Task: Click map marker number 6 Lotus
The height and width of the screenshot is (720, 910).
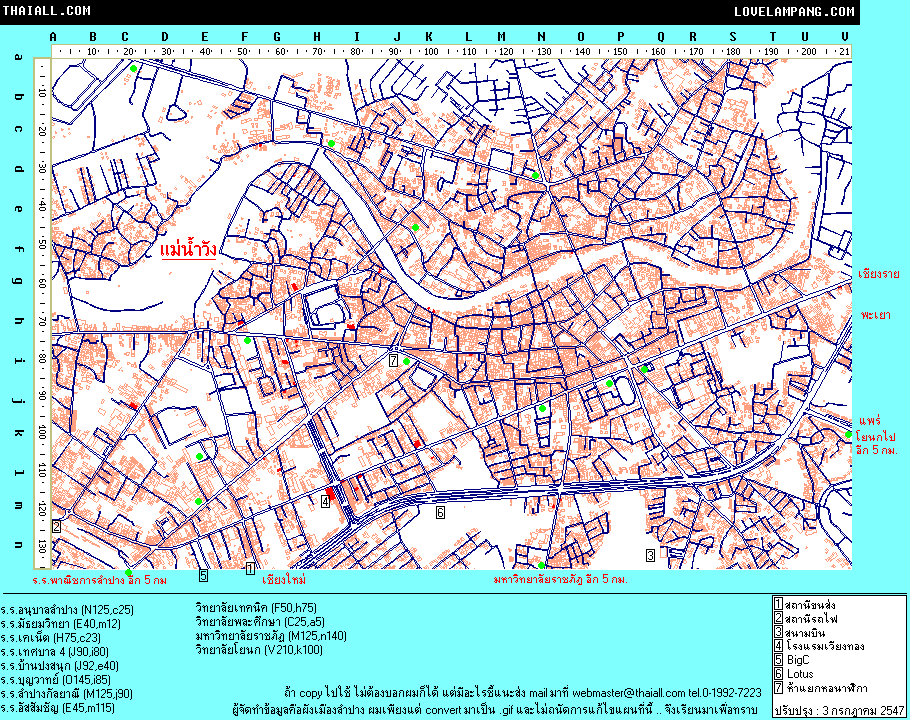Action: pyautogui.click(x=439, y=512)
